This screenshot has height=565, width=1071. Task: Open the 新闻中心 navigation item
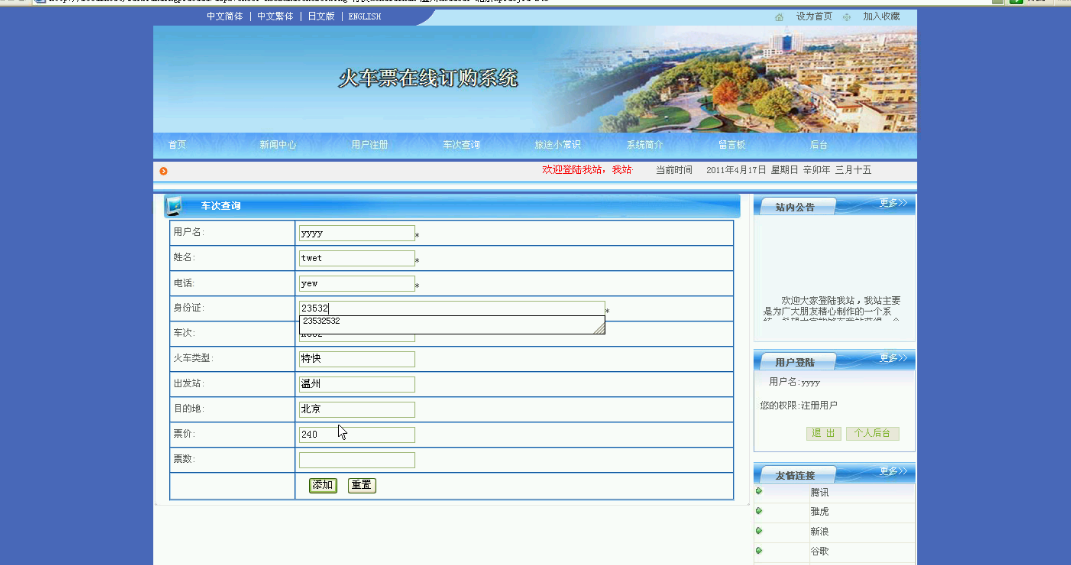pos(278,145)
